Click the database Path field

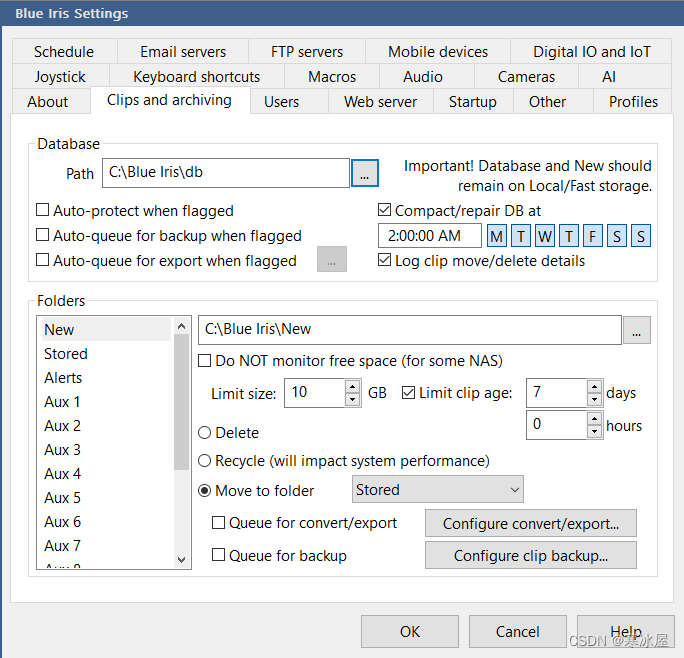(226, 173)
